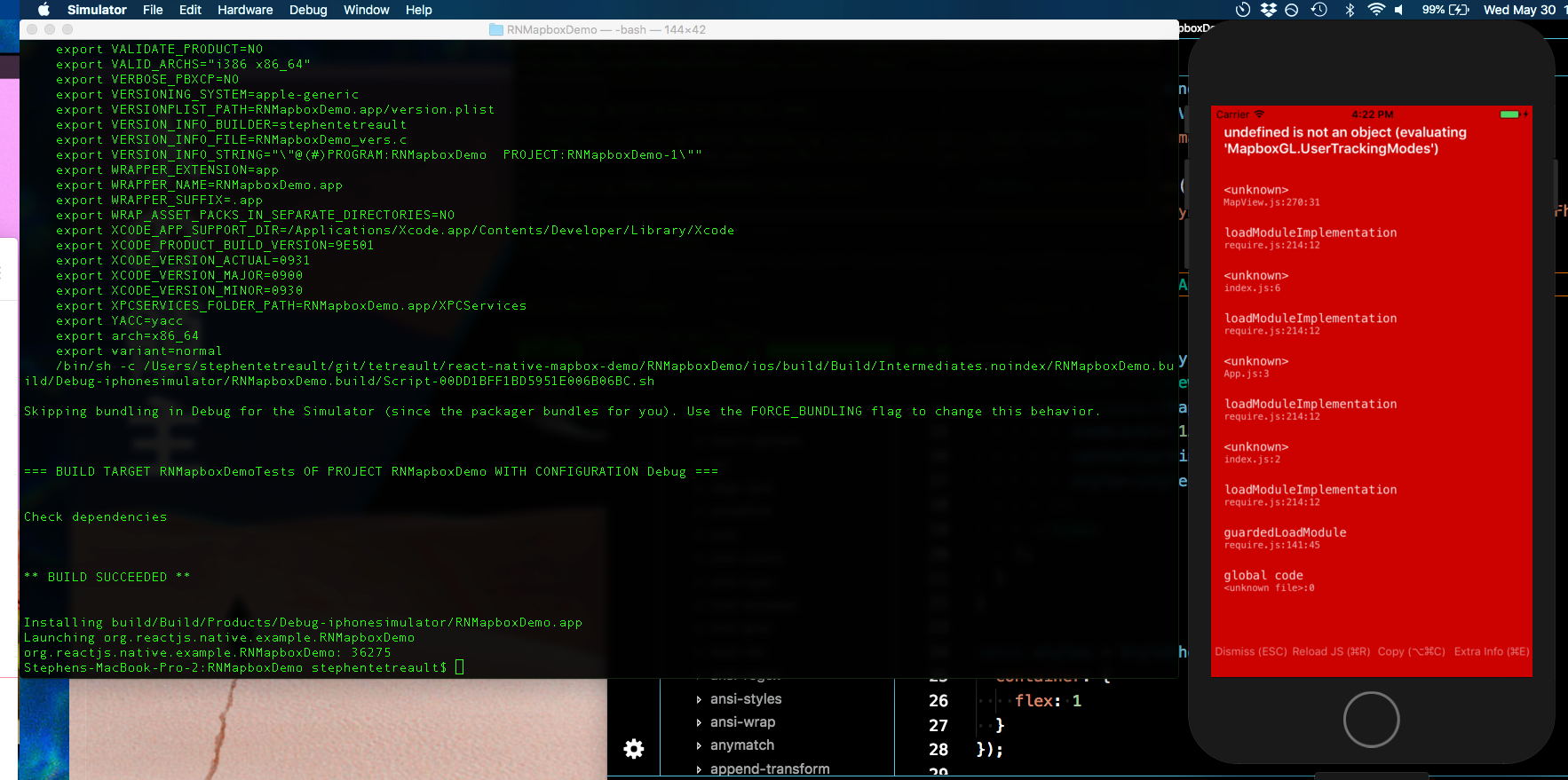
Task: Open the Hardware menu
Action: pos(245,10)
